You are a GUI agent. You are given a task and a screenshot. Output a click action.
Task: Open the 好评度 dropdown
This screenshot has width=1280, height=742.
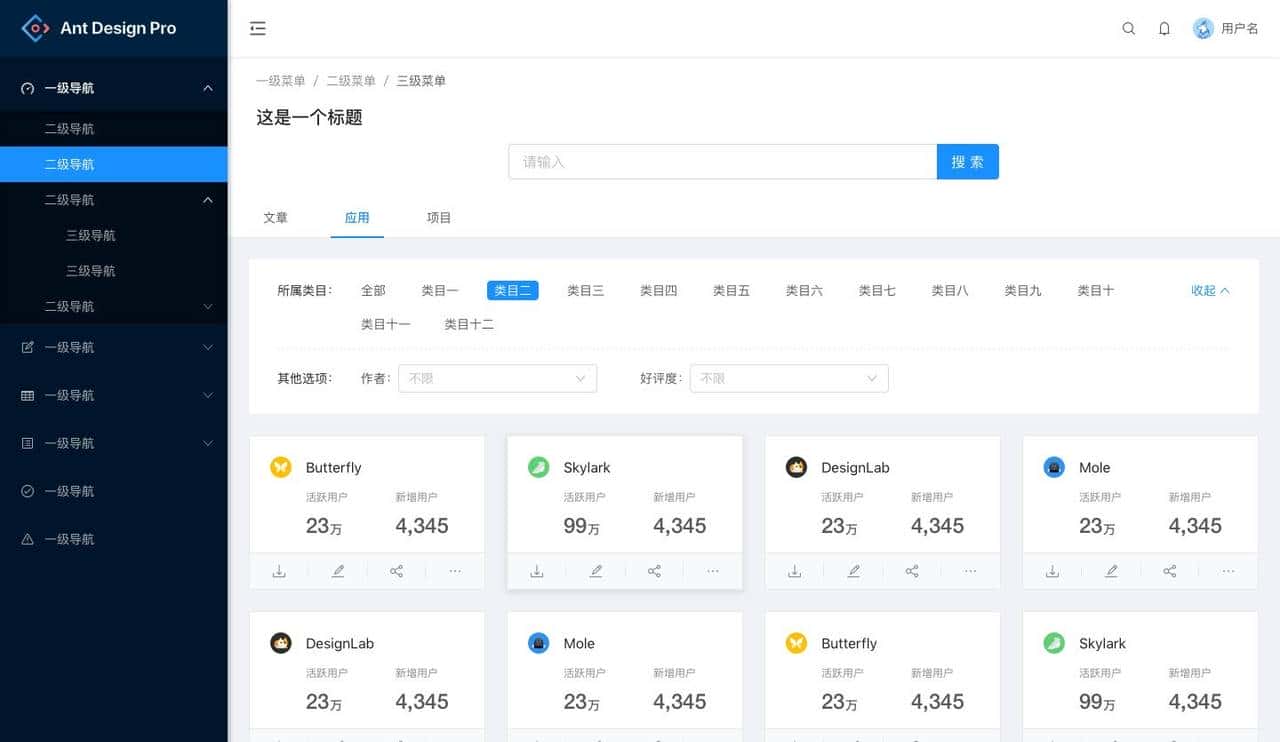(789, 378)
